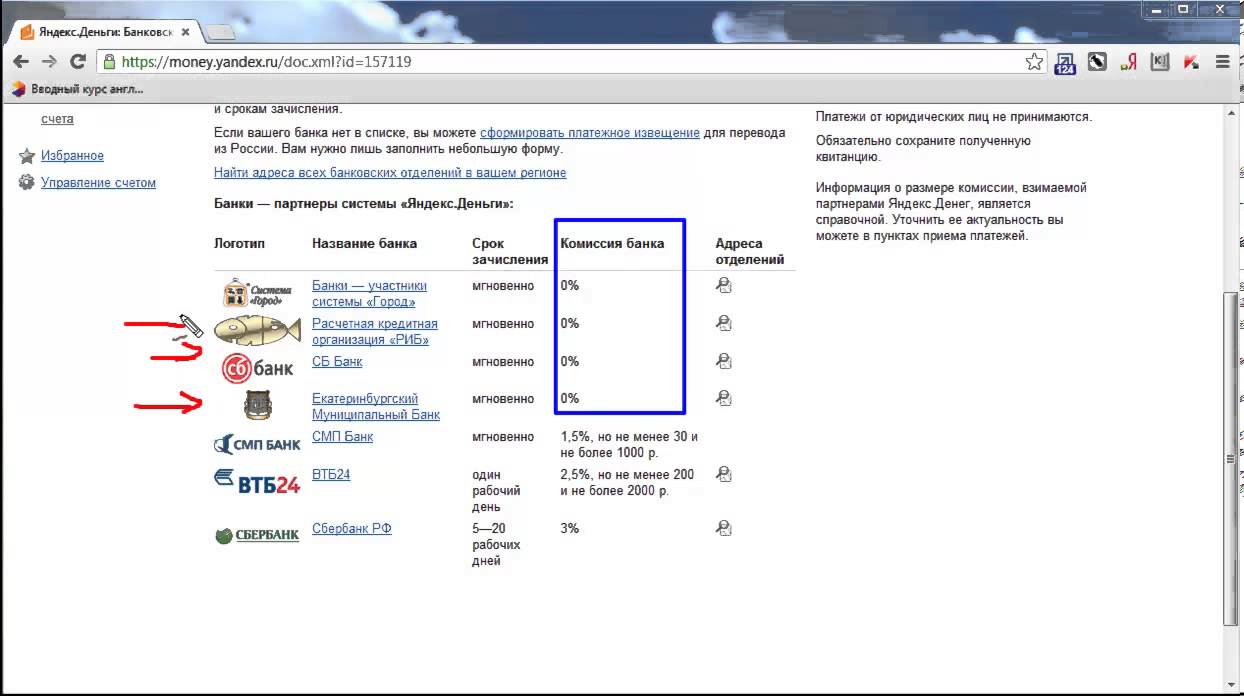The image size is (1244, 696).
Task: Click the heading Банки — партнеры системы «Яндекс.Деньги»
Action: pos(363,204)
